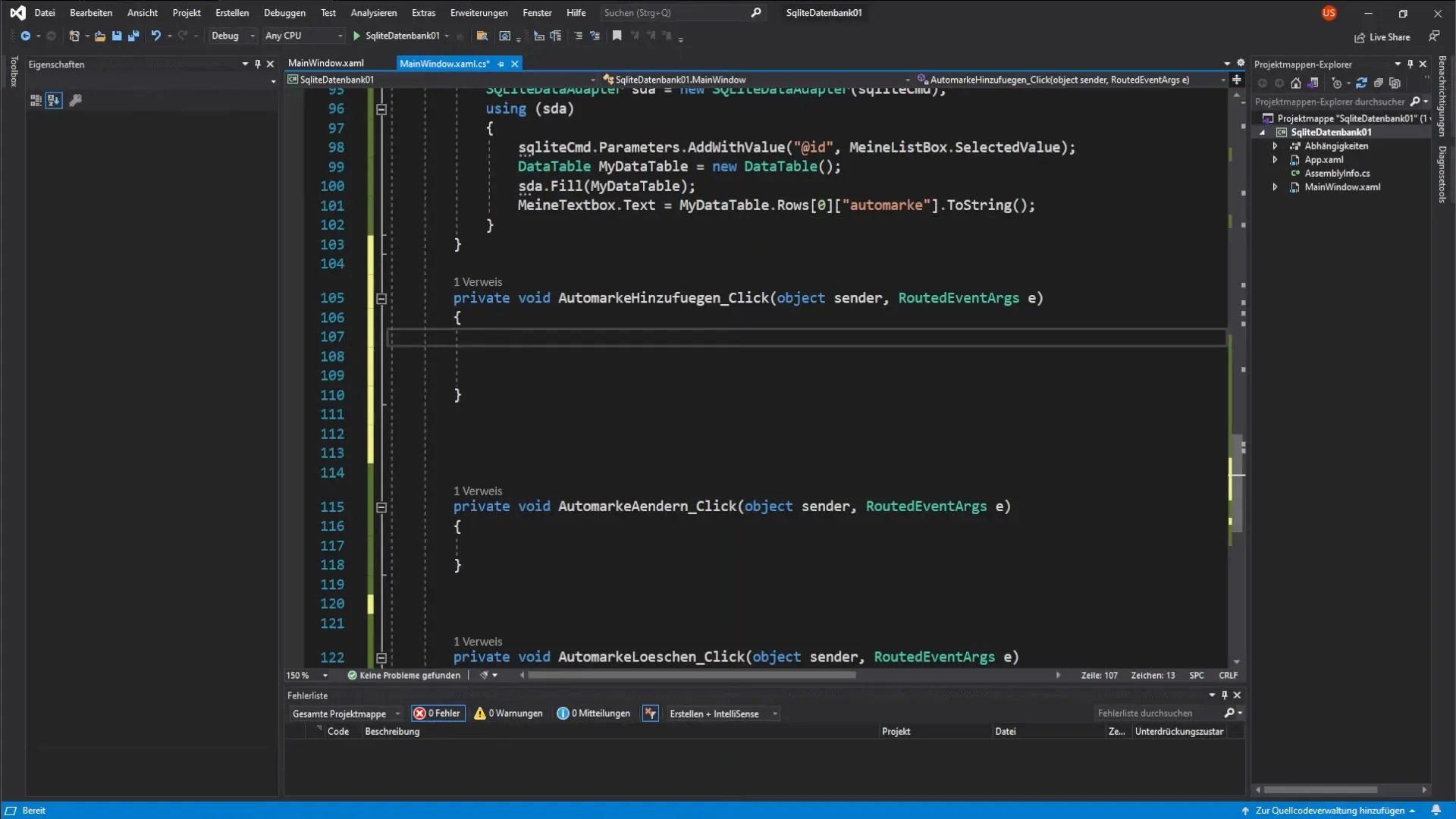Open the Debug configuration dropdown

233,36
